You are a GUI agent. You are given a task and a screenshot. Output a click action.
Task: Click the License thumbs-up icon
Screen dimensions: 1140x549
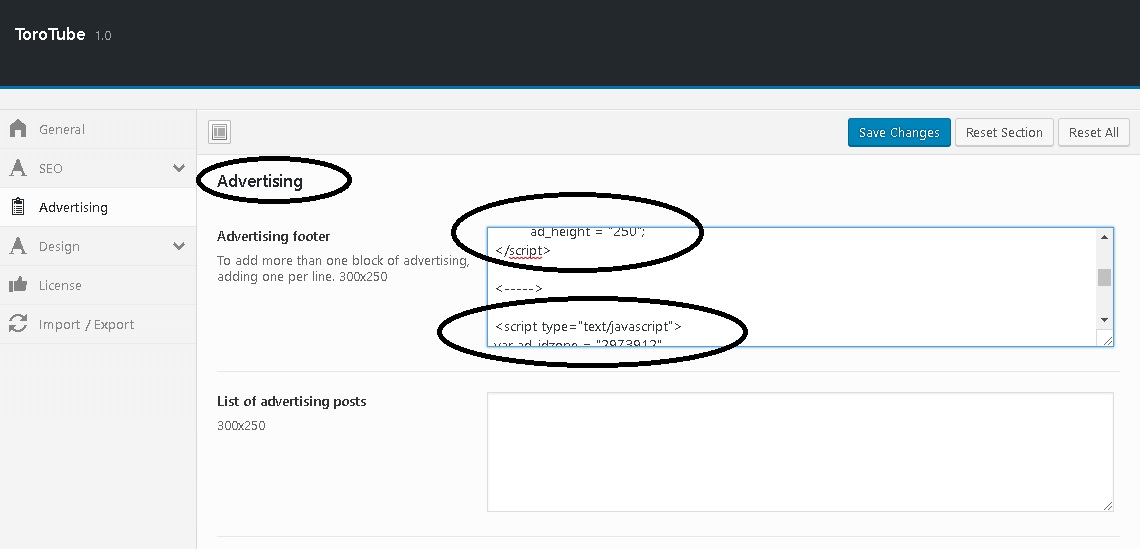pos(18,285)
